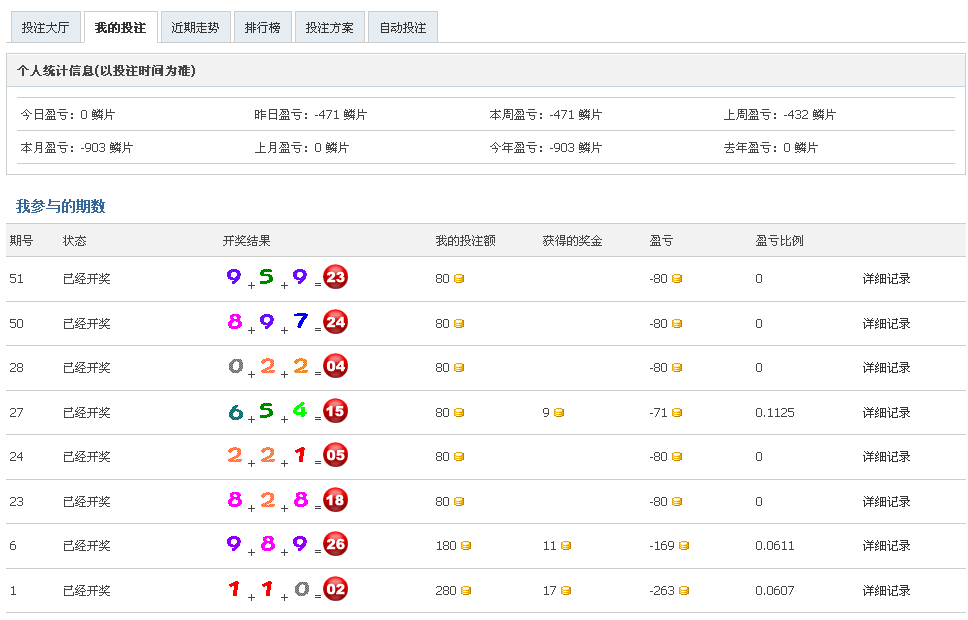Click the red result ball 24 in period 50
The height and width of the screenshot is (620, 968).
coord(336,322)
